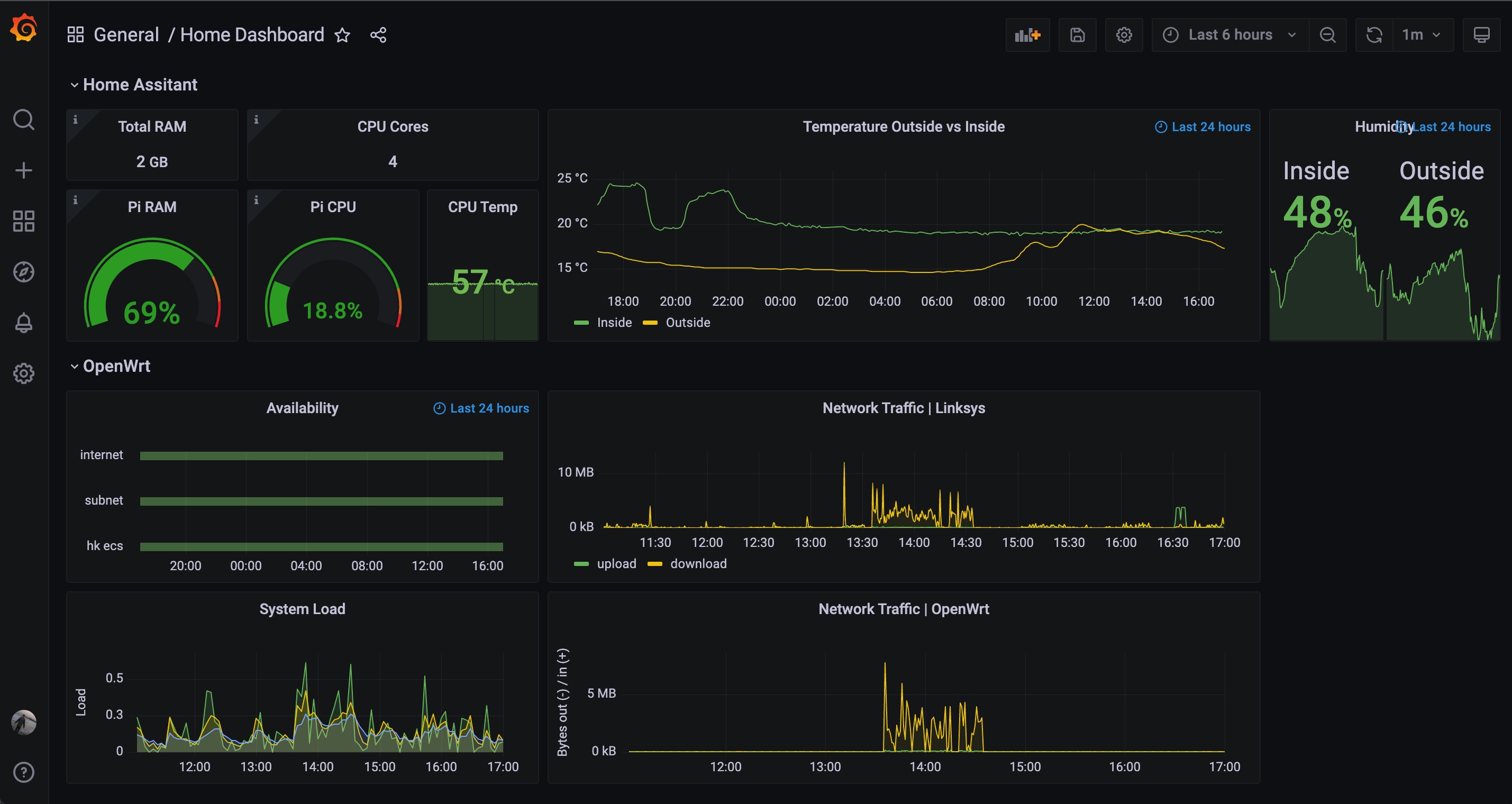
Task: Share dashboard via the share icon
Action: [379, 35]
